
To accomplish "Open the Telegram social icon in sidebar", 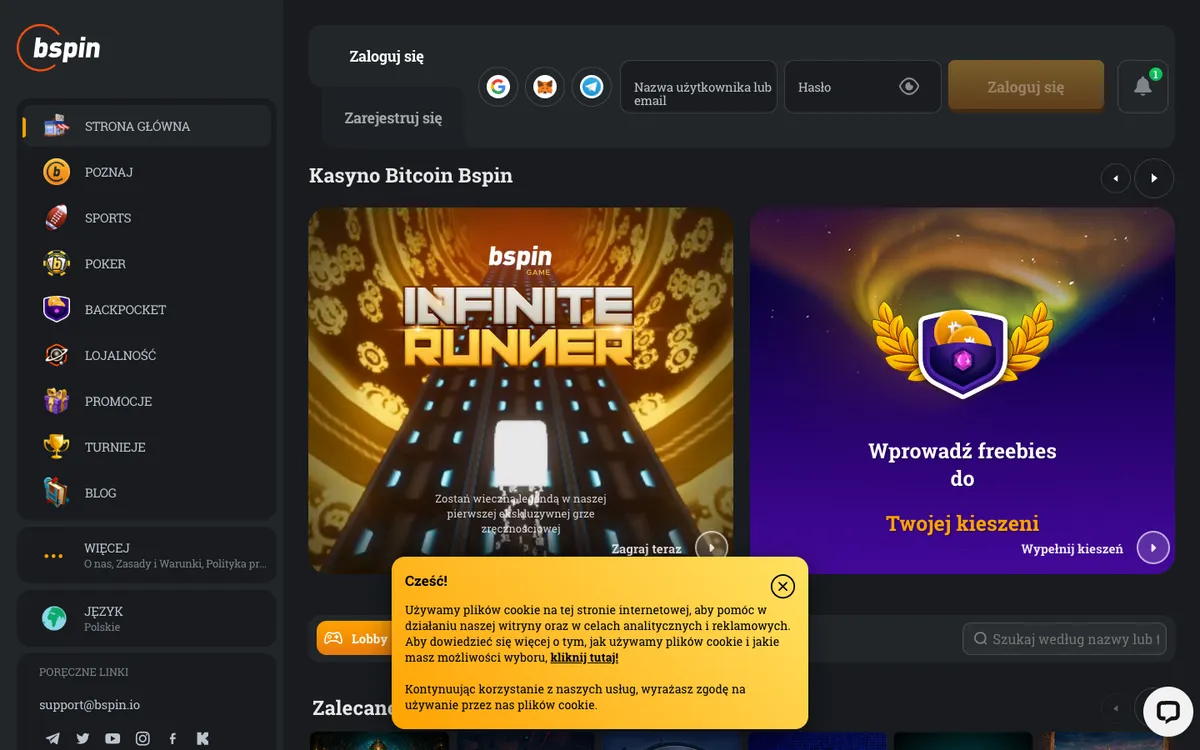I will tap(53, 739).
